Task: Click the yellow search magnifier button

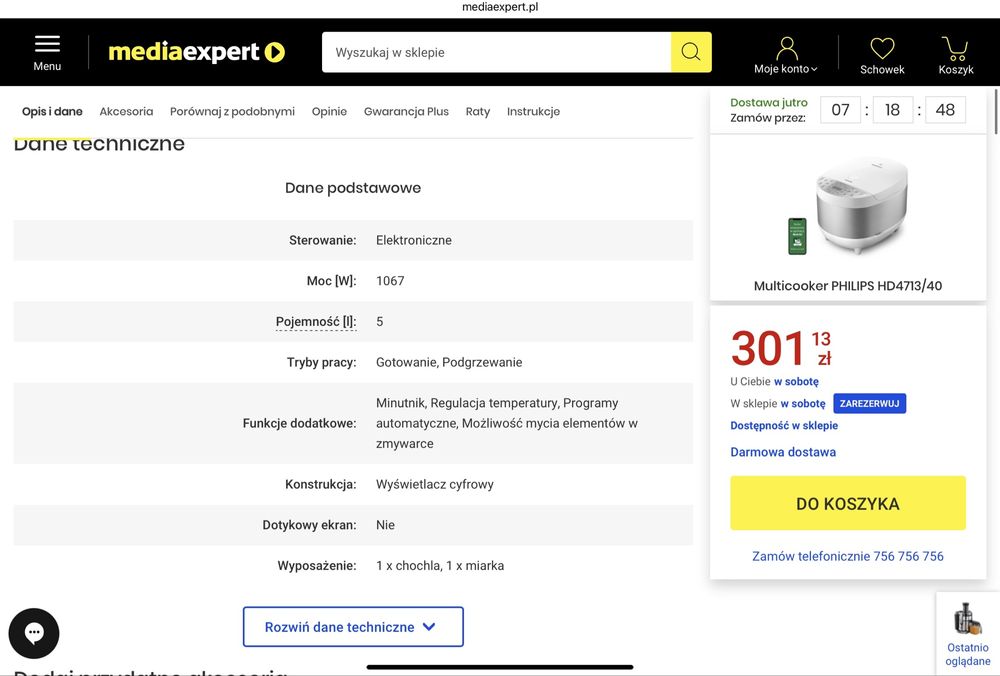Action: point(691,52)
